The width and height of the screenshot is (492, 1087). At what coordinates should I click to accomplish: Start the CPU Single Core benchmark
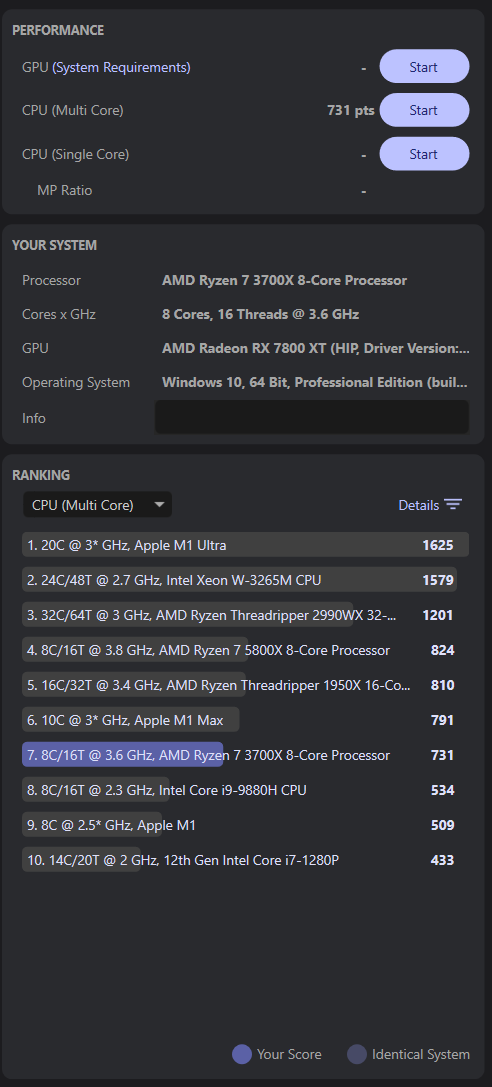tap(424, 154)
